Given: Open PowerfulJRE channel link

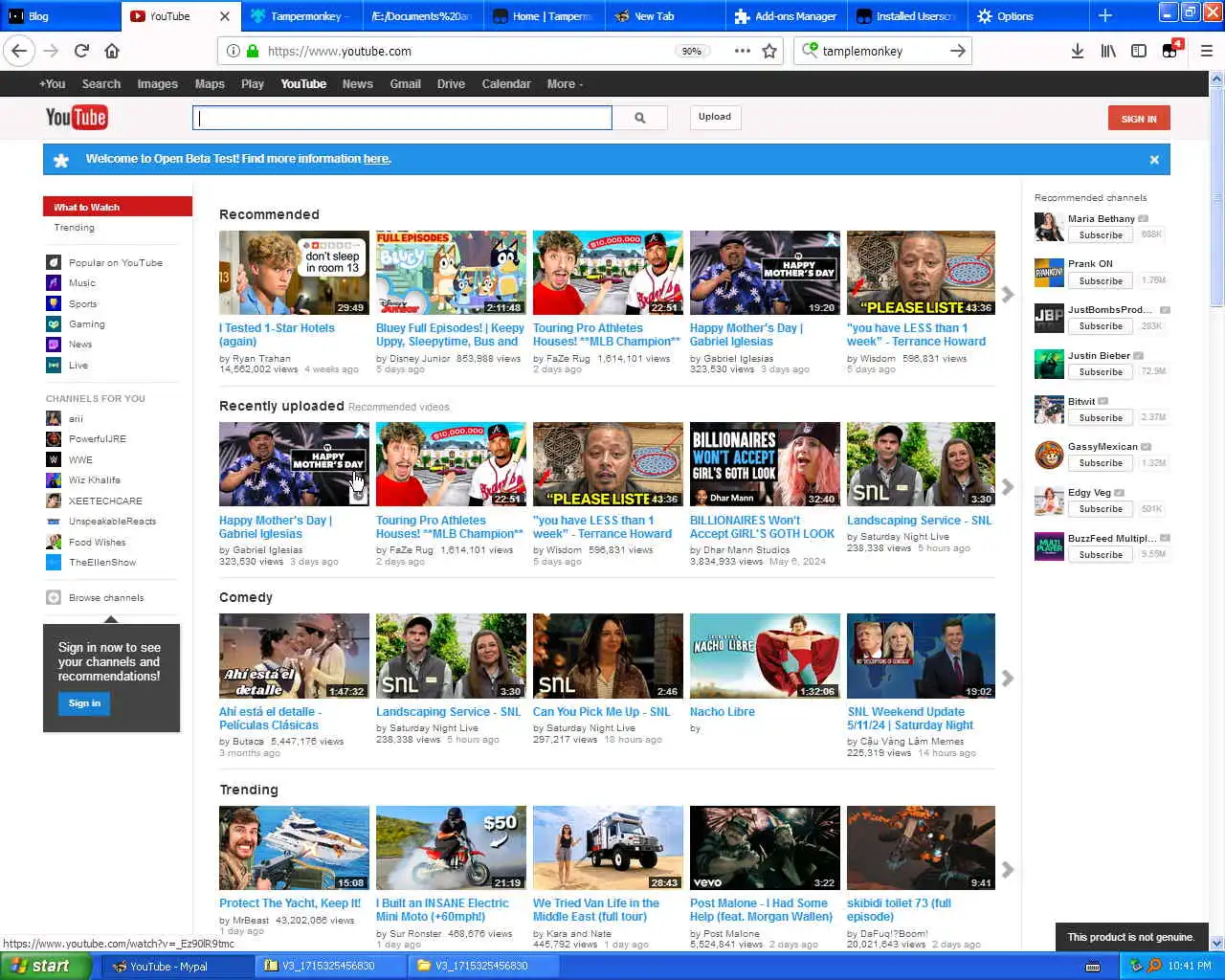Looking at the screenshot, I should click(97, 439).
